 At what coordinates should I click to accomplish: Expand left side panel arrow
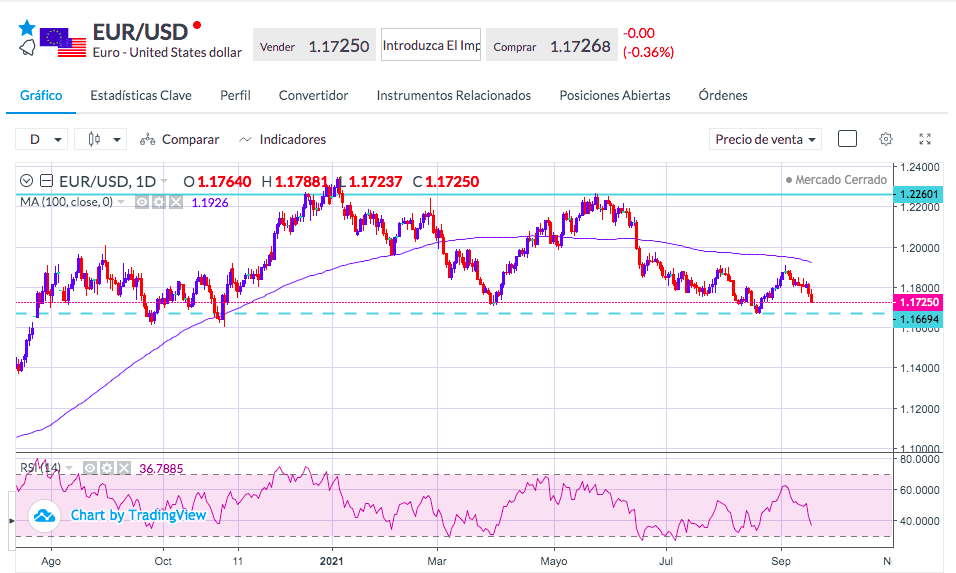[12, 521]
